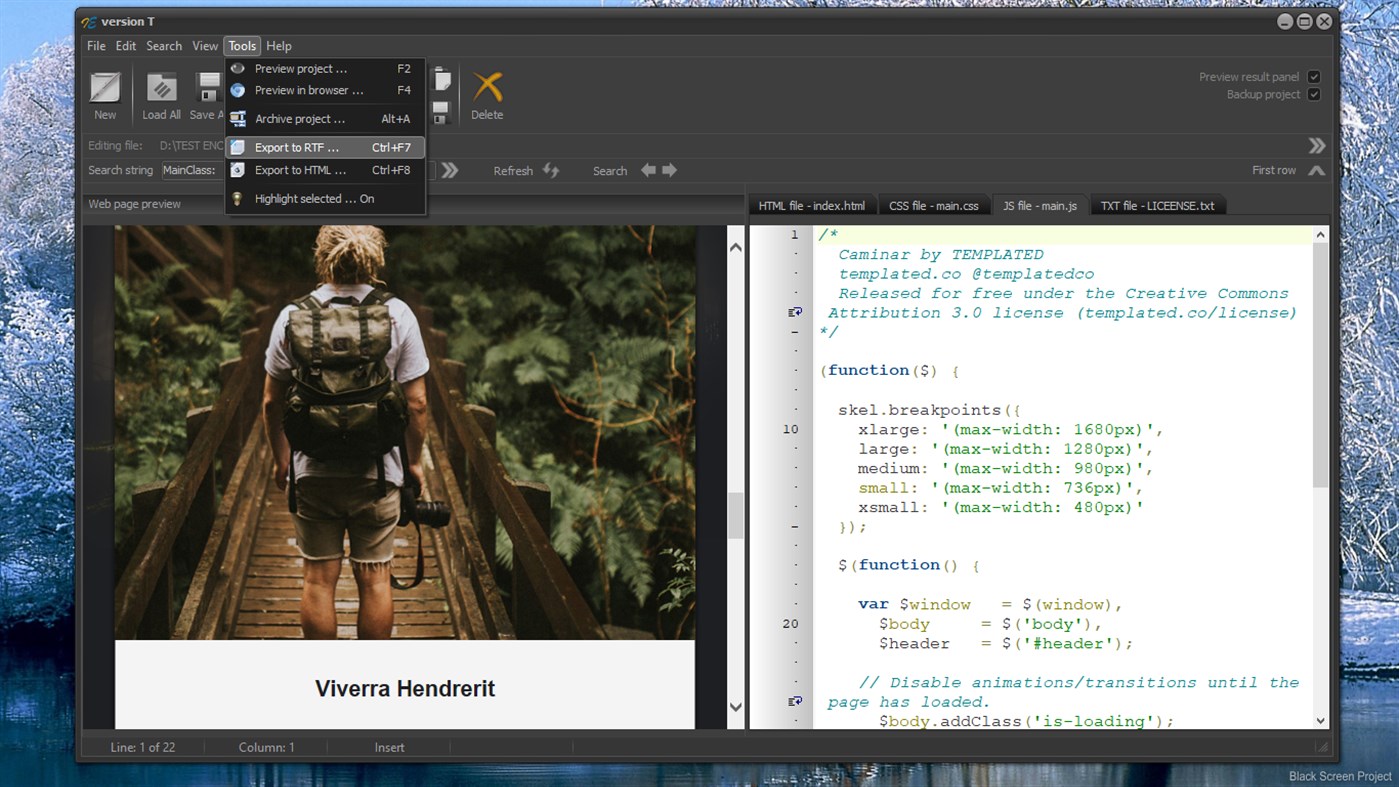Click the search next right arrow
The image size is (1399, 787).
[669, 171]
